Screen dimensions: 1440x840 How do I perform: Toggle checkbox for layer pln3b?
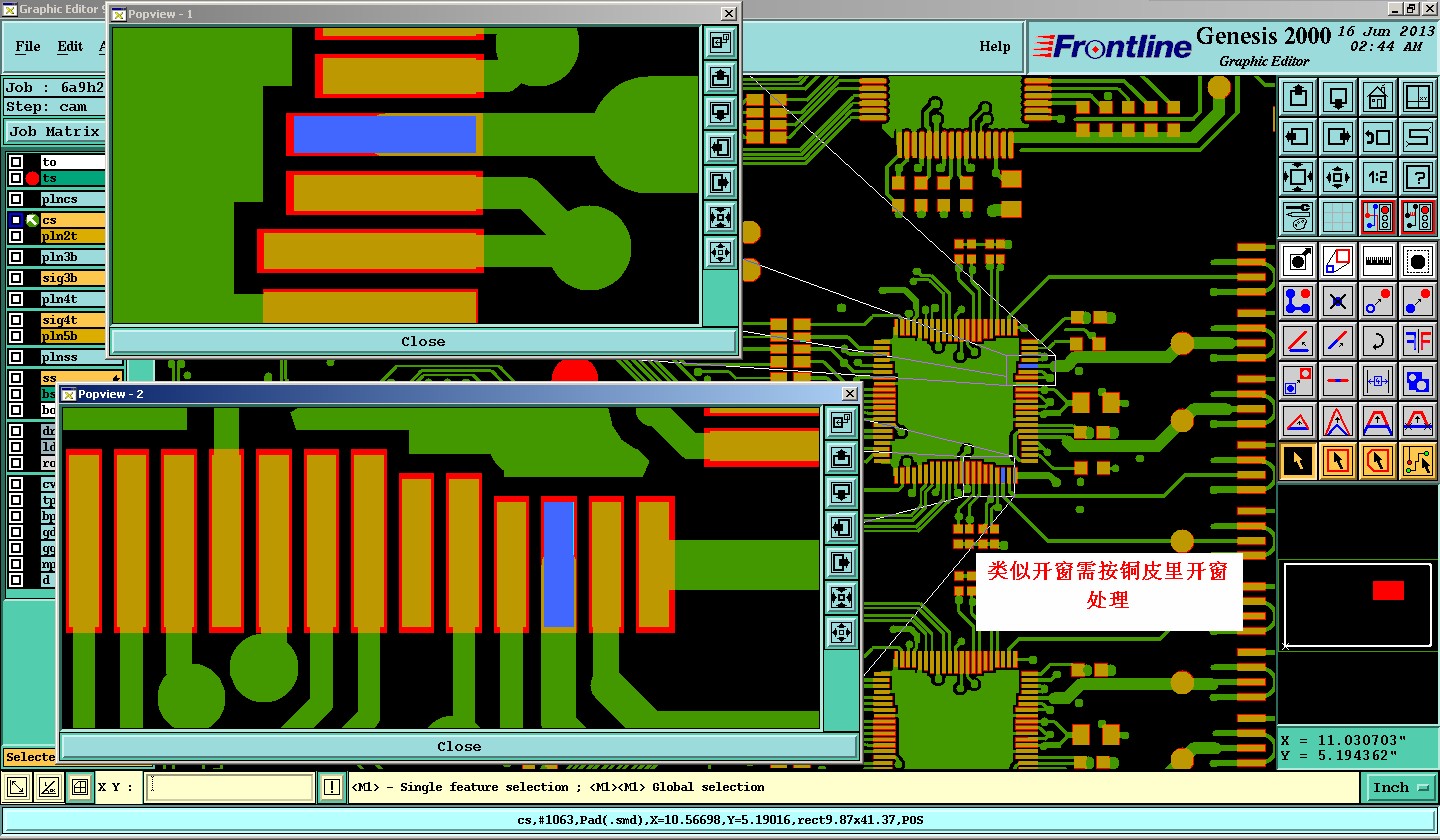pos(16,257)
